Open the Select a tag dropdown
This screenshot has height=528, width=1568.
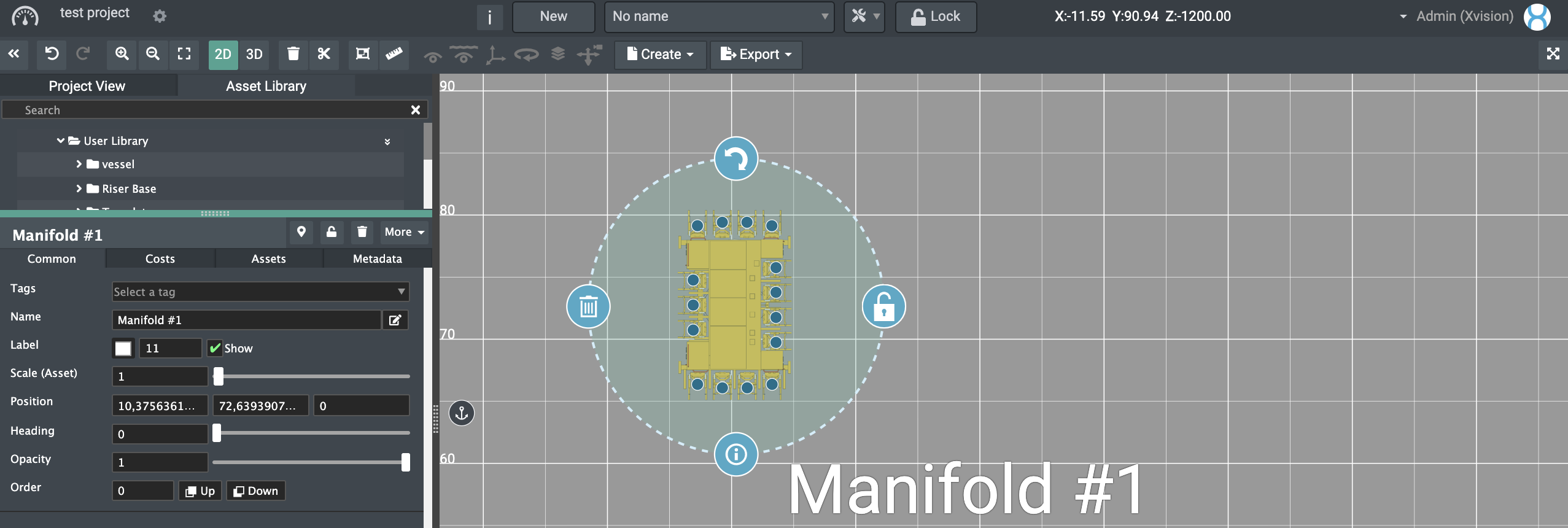[x=260, y=292]
